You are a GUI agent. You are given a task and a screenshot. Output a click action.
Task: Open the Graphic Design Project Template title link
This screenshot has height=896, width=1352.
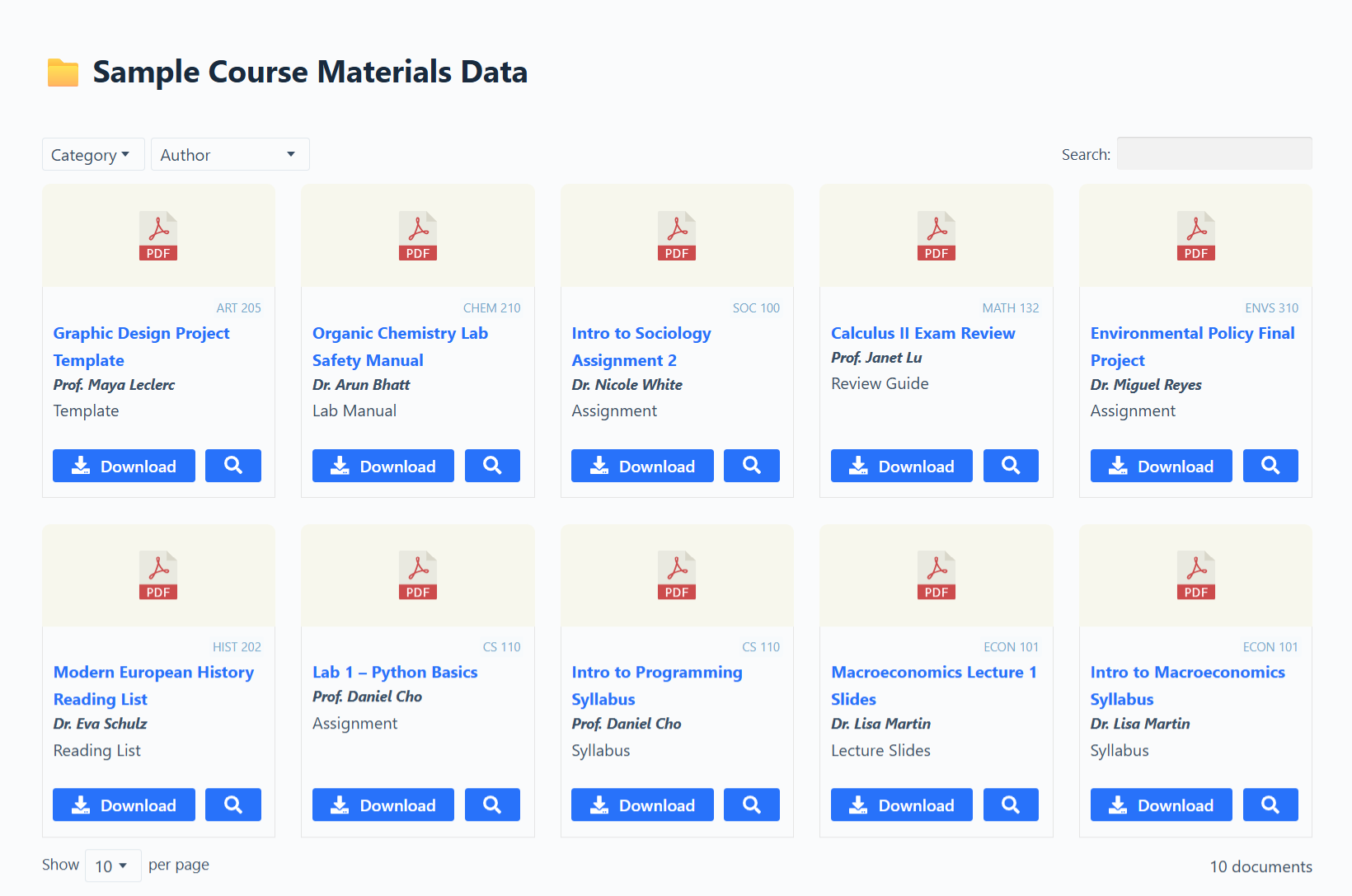click(x=142, y=346)
